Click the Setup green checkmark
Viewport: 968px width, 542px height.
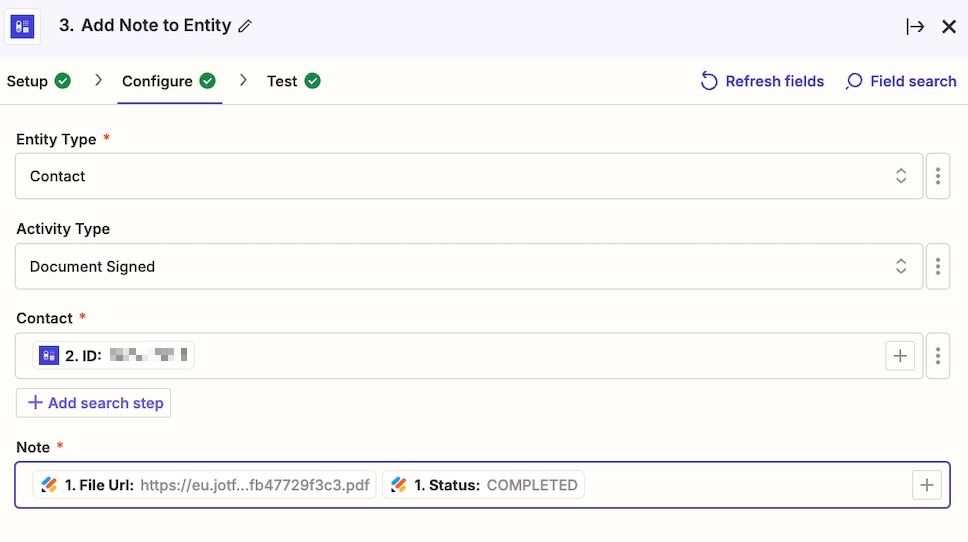[63, 81]
